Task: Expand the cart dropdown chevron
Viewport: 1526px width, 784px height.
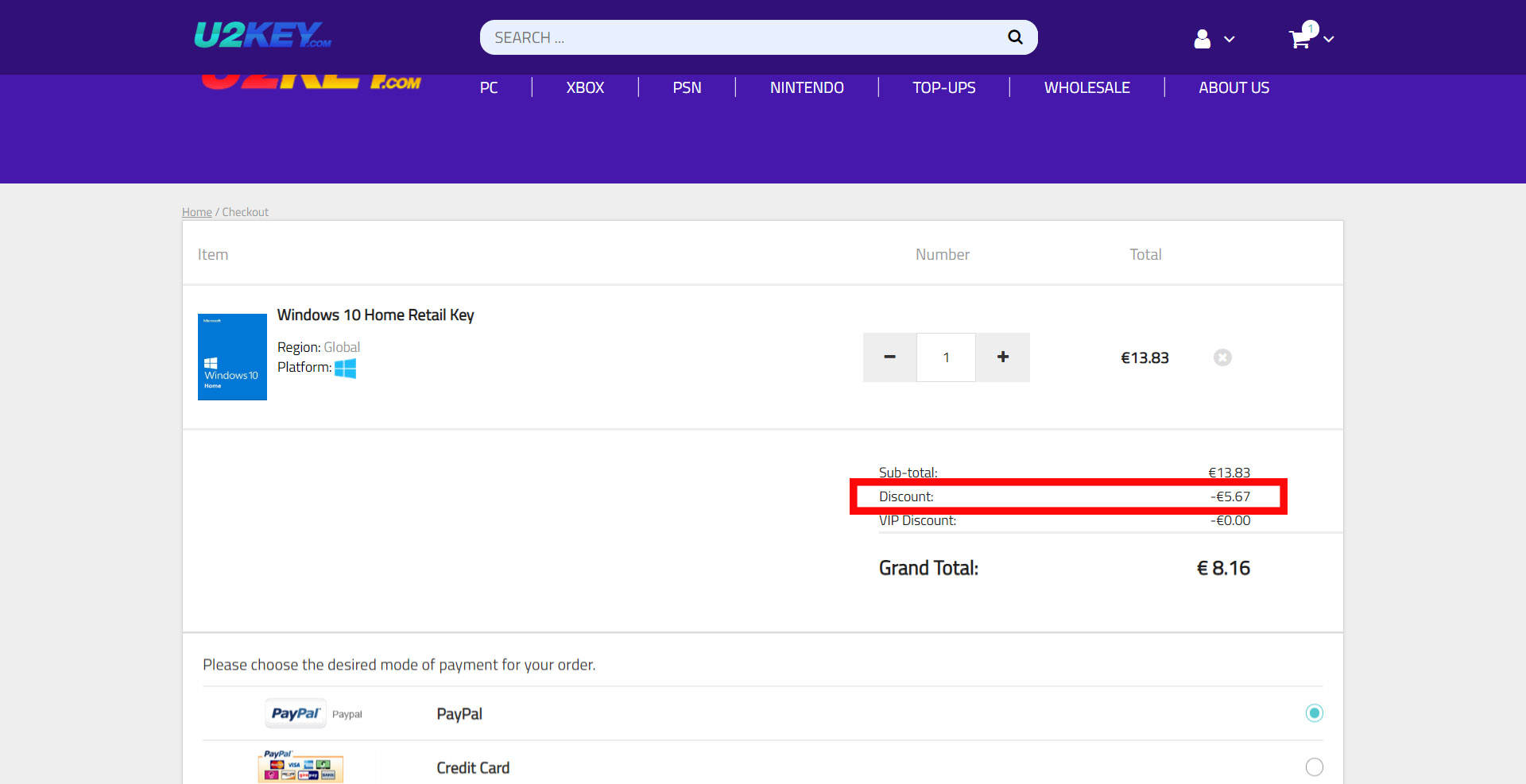Action: [x=1328, y=39]
